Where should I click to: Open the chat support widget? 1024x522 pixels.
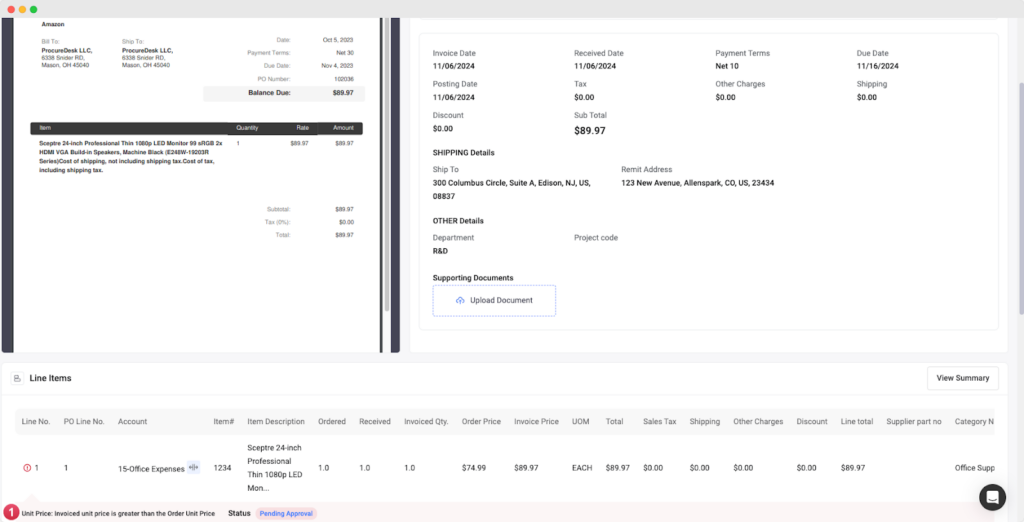[x=992, y=497]
